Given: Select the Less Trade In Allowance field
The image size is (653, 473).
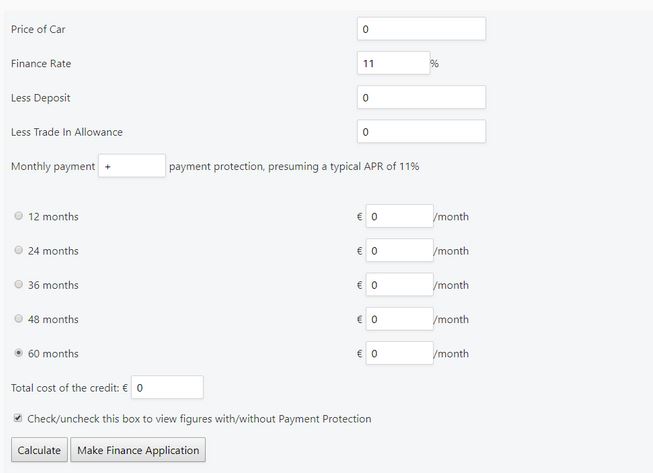Looking at the screenshot, I should (x=420, y=131).
